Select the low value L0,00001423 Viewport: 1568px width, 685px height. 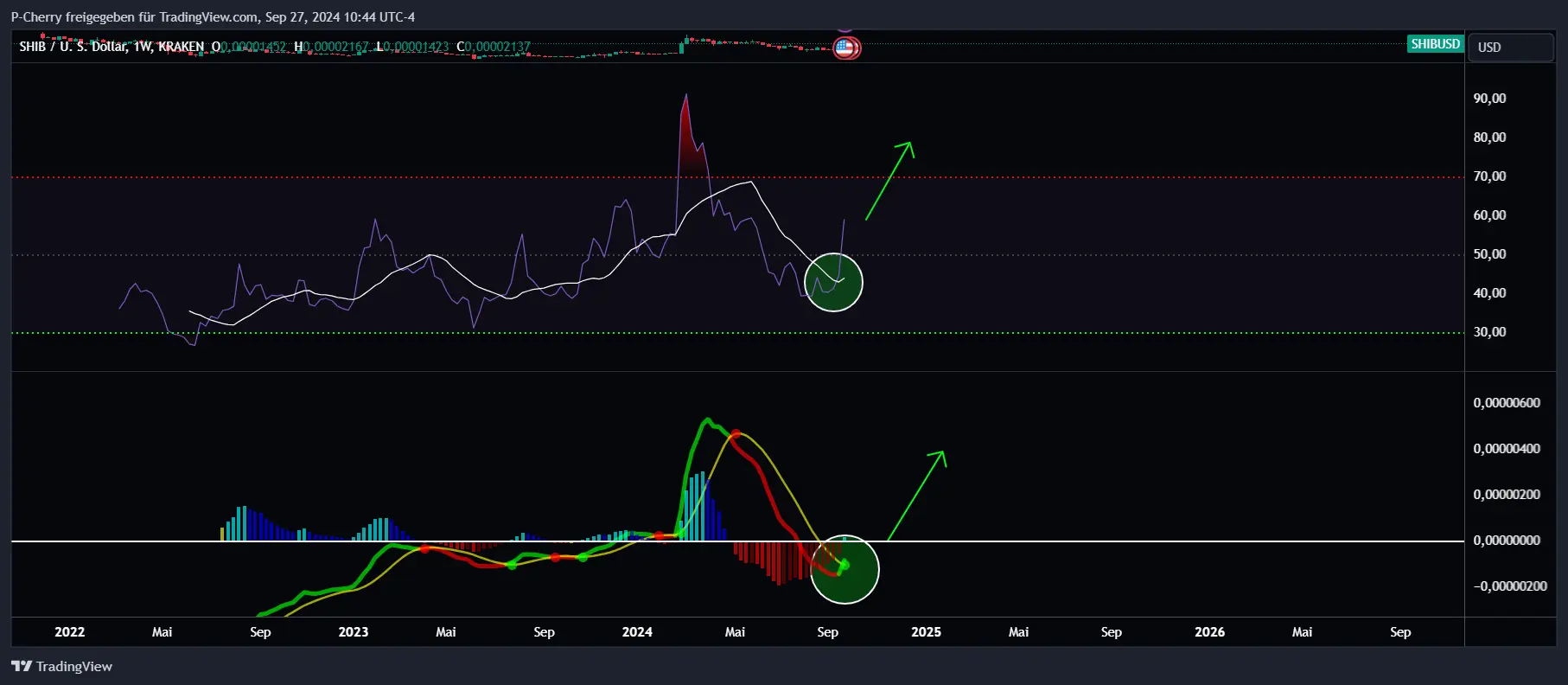pos(412,47)
